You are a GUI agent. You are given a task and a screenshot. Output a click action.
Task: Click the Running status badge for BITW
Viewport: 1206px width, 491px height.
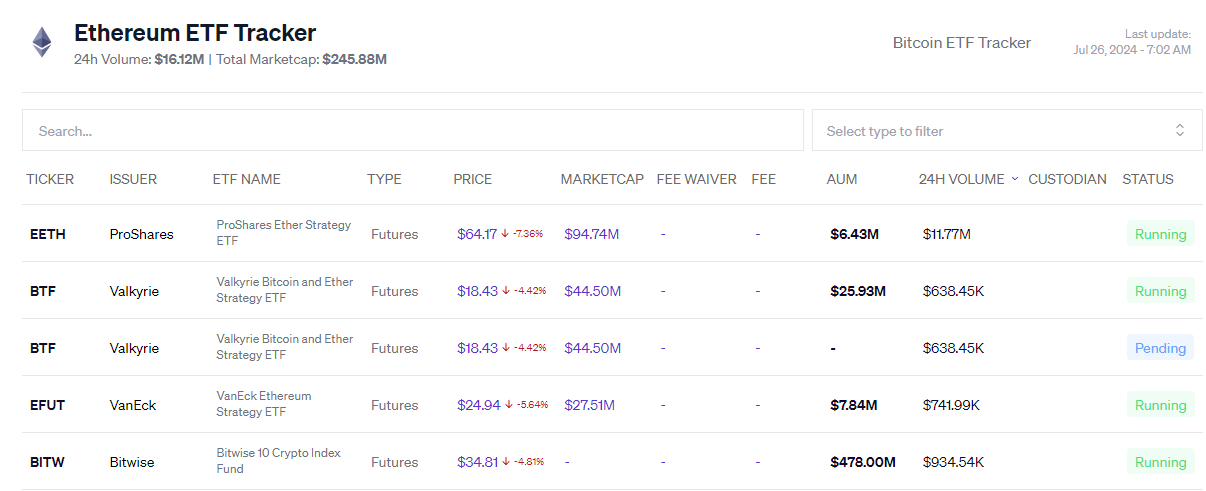point(1160,462)
